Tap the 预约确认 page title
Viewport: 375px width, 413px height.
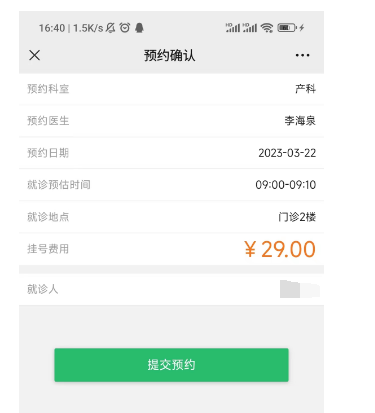point(170,55)
